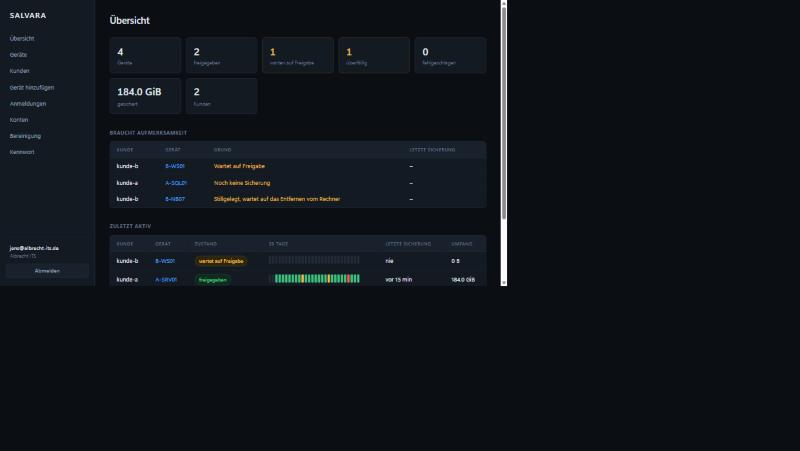800x451 pixels.
Task: Open Anmeldungen from the sidebar
Action: pos(28,104)
